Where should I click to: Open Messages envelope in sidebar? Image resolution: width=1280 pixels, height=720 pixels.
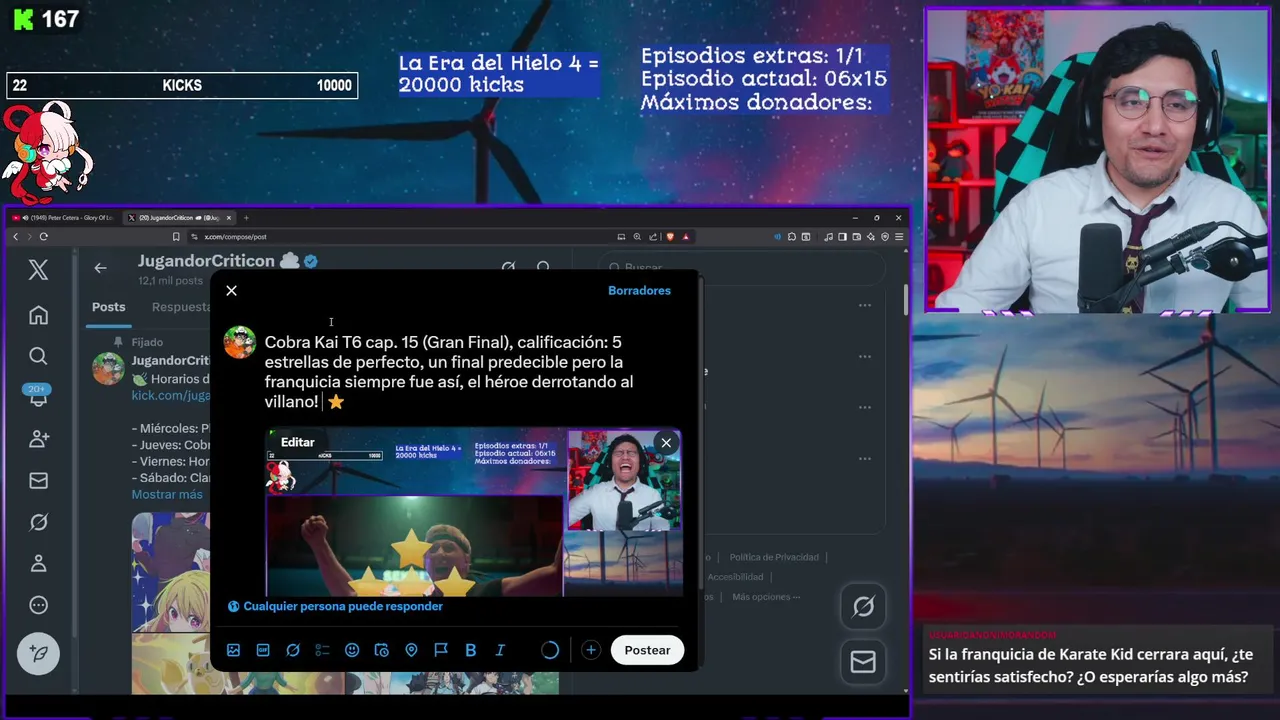[x=38, y=481]
